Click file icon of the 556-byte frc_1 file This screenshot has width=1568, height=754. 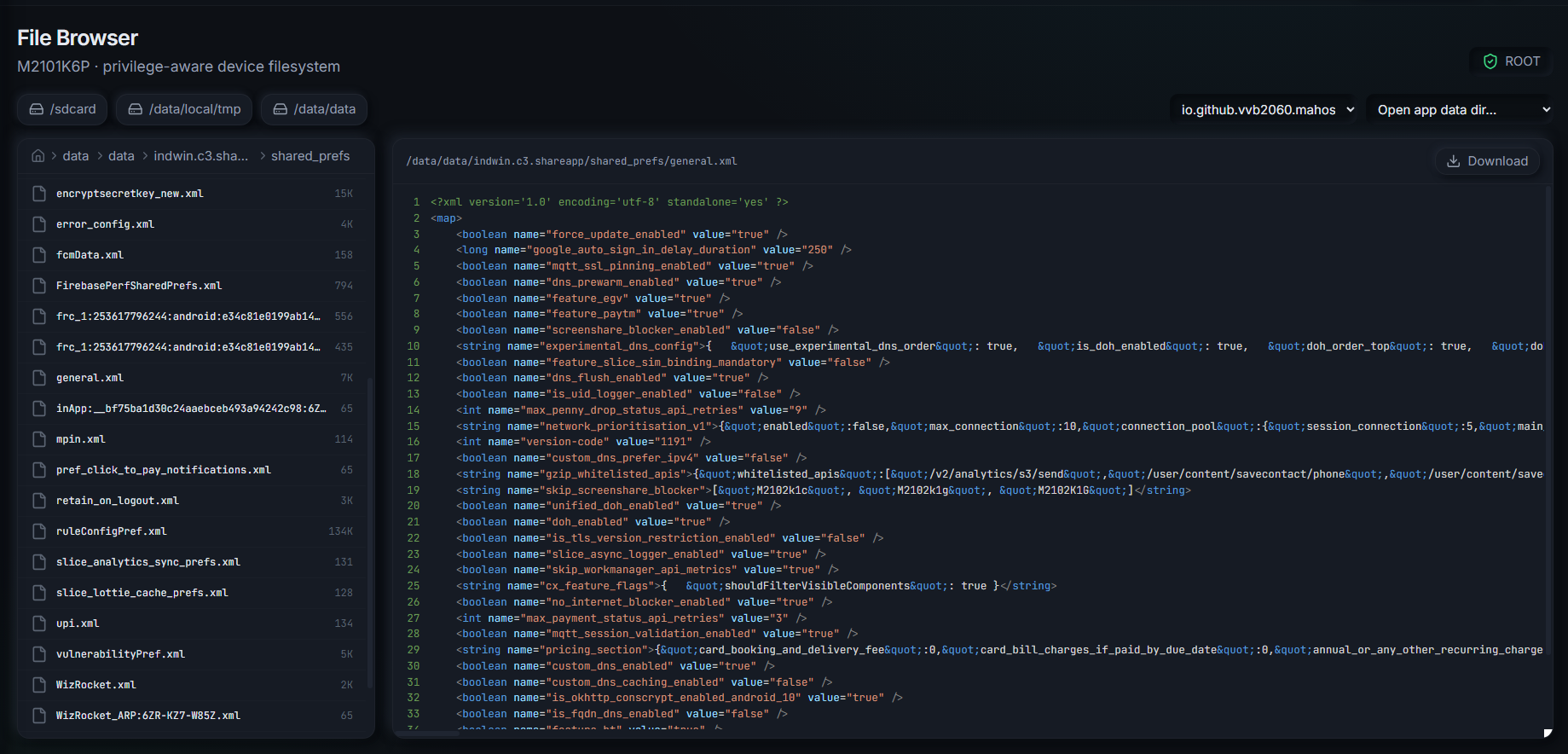pos(39,316)
